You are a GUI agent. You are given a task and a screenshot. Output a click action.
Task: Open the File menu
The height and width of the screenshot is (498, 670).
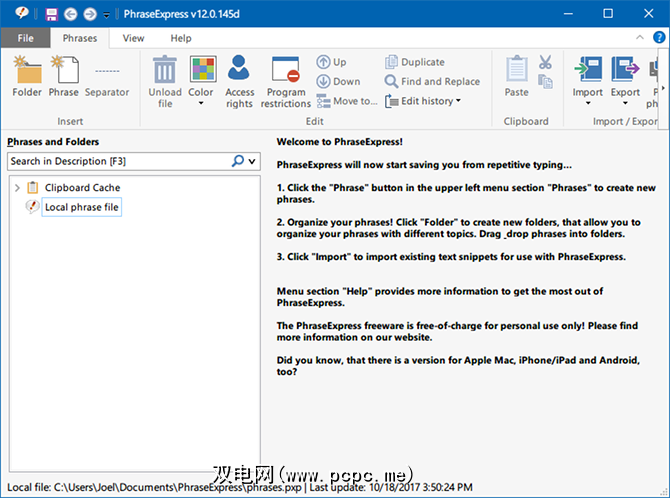[x=26, y=38]
